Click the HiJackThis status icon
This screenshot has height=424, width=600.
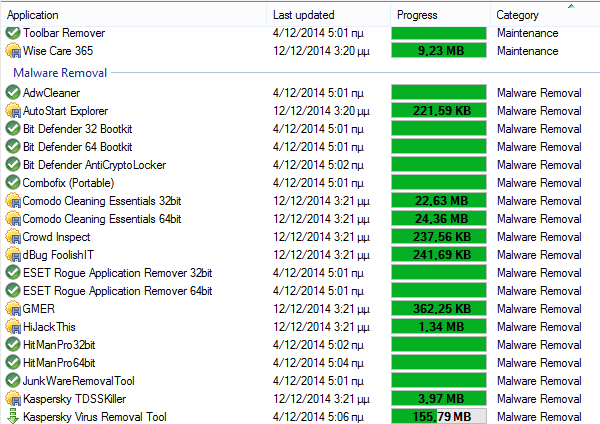coord(13,326)
